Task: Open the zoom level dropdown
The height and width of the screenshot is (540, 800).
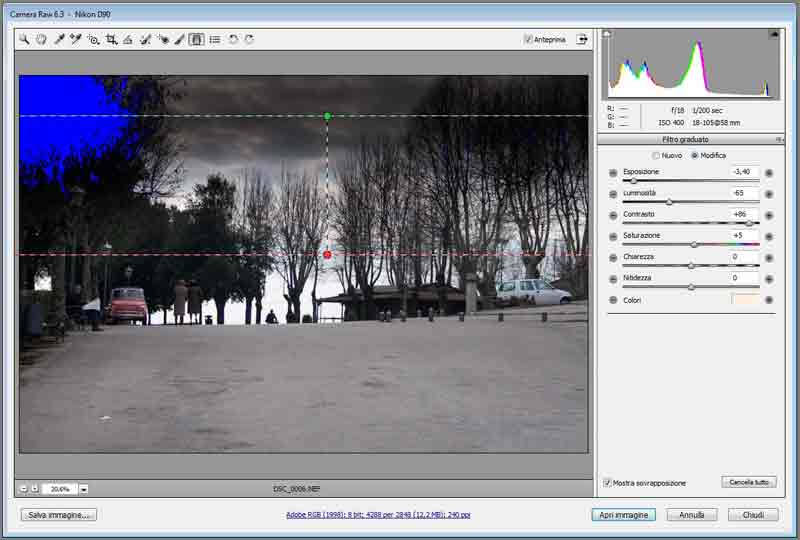Action: pos(84,489)
